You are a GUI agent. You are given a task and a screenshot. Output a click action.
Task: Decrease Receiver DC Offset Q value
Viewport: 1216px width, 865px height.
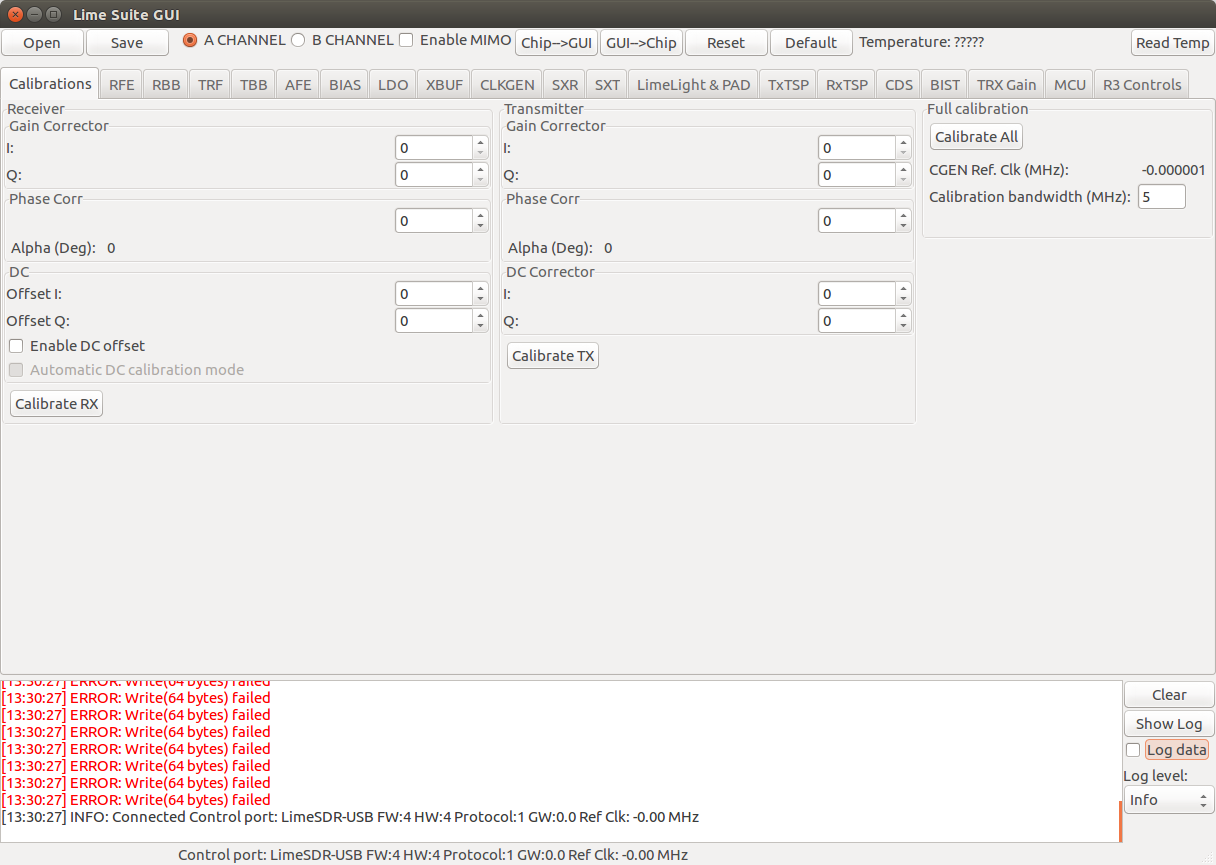coord(481,327)
